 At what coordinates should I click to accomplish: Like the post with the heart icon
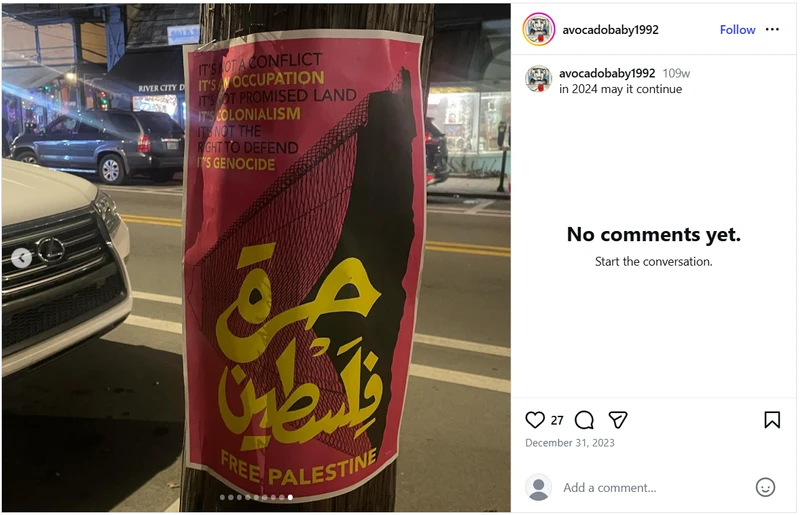(535, 420)
